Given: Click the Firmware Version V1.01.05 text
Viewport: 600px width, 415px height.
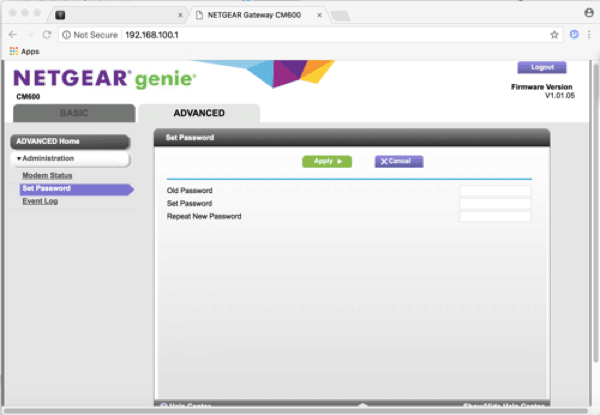Looking at the screenshot, I should (543, 91).
